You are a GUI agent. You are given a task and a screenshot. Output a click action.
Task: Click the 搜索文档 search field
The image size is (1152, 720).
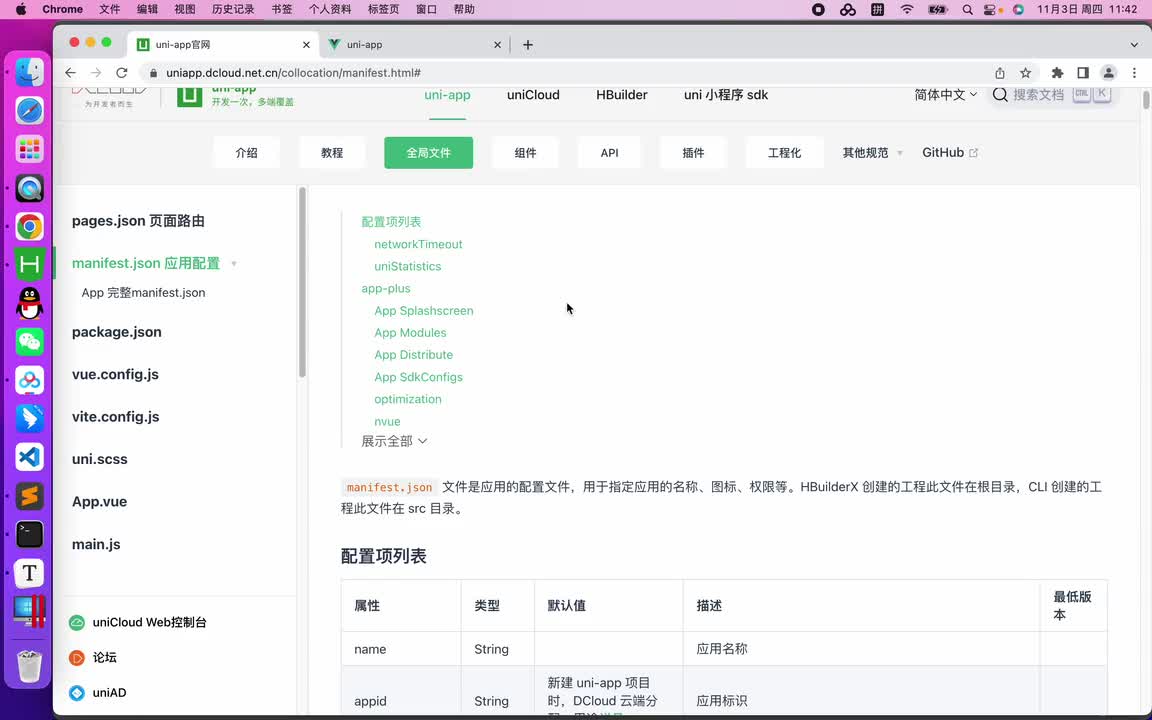click(x=1051, y=95)
